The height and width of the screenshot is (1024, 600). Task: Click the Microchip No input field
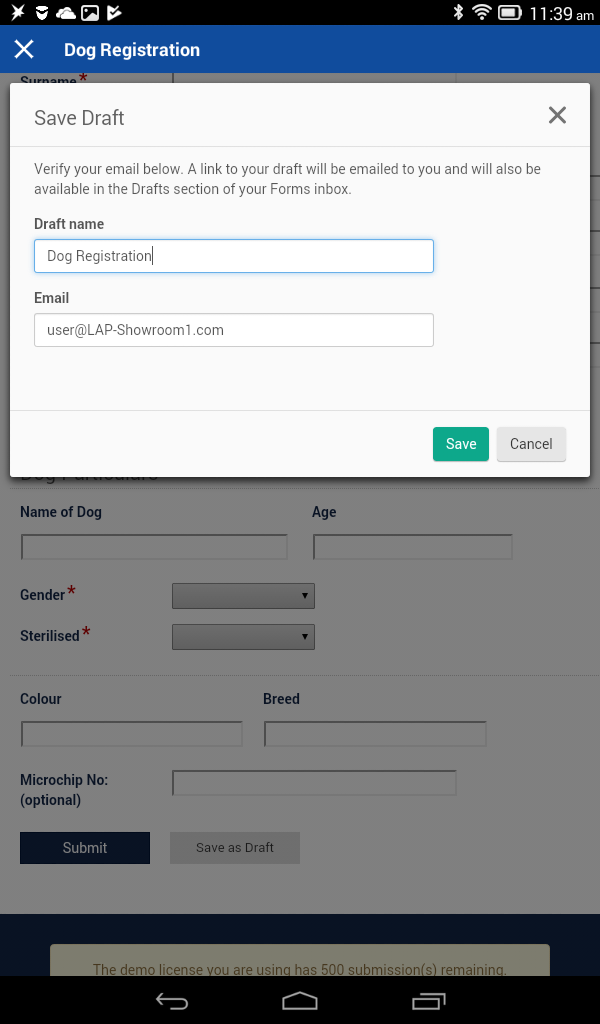pos(314,783)
